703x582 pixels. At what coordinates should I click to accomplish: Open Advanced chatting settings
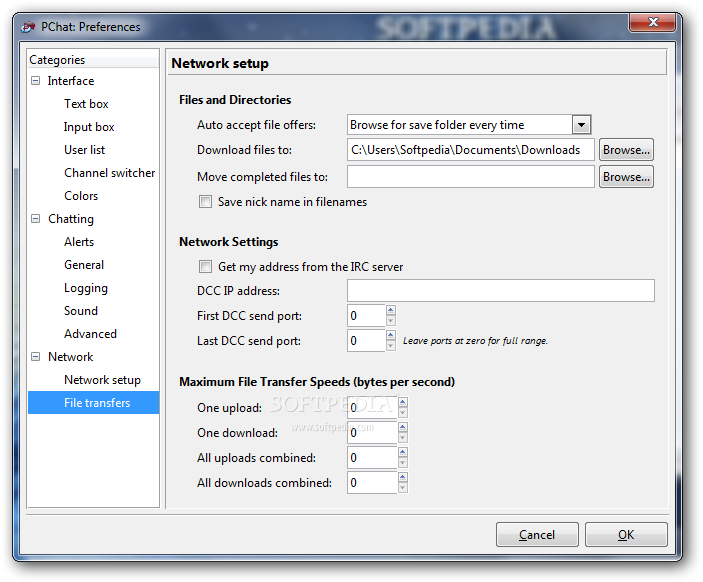tap(90, 334)
